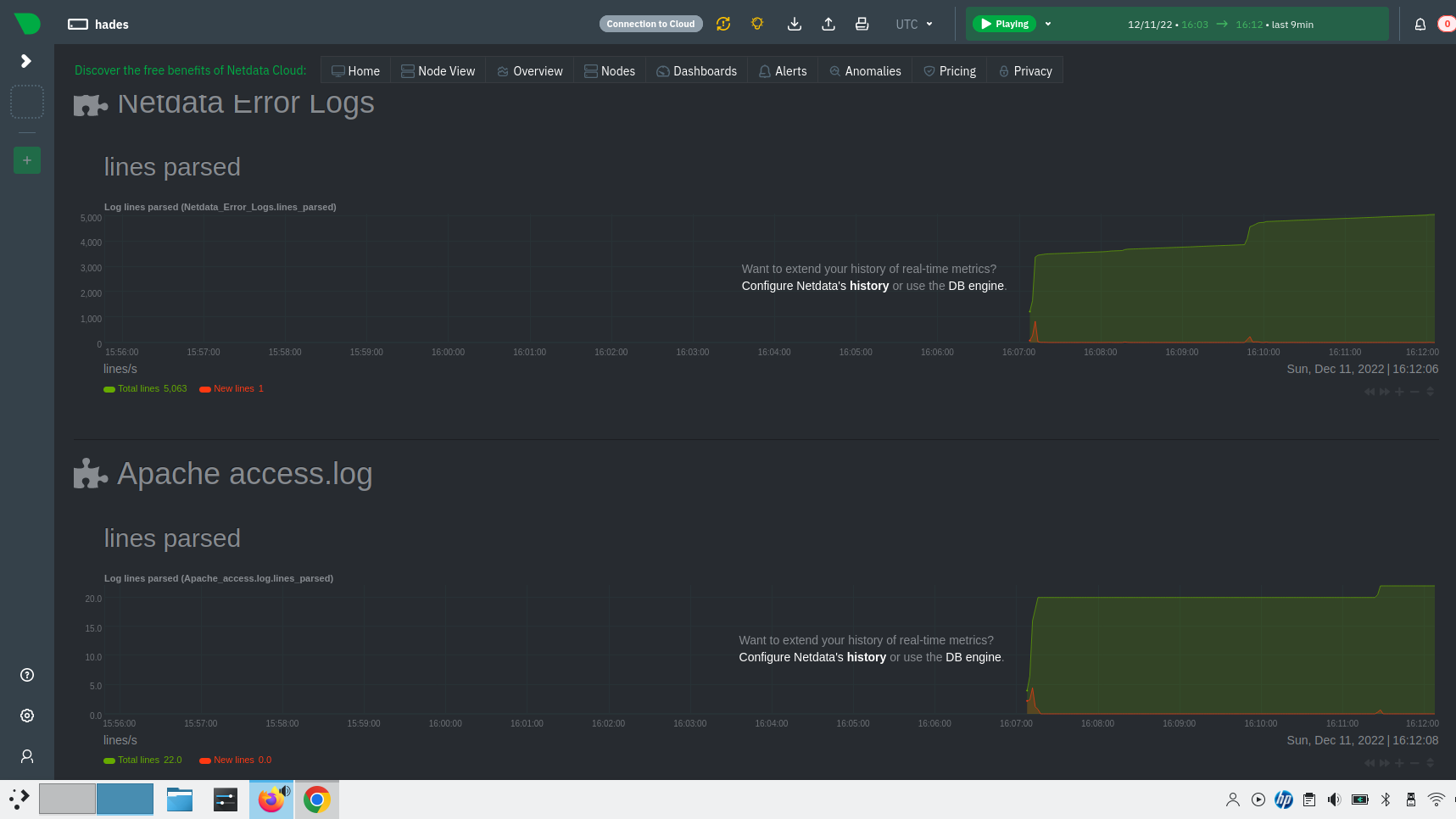The height and width of the screenshot is (819, 1456).
Task: Click the Connection to Cloud badge
Action: pos(650,24)
